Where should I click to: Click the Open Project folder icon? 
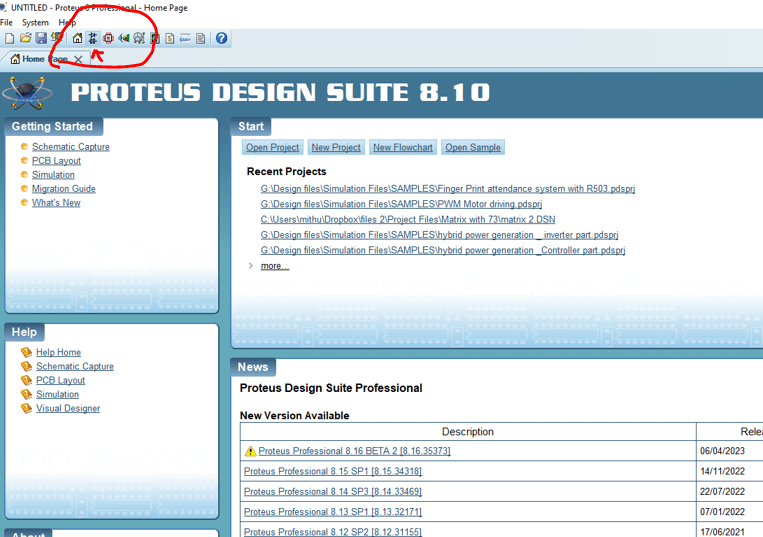tap(25, 38)
